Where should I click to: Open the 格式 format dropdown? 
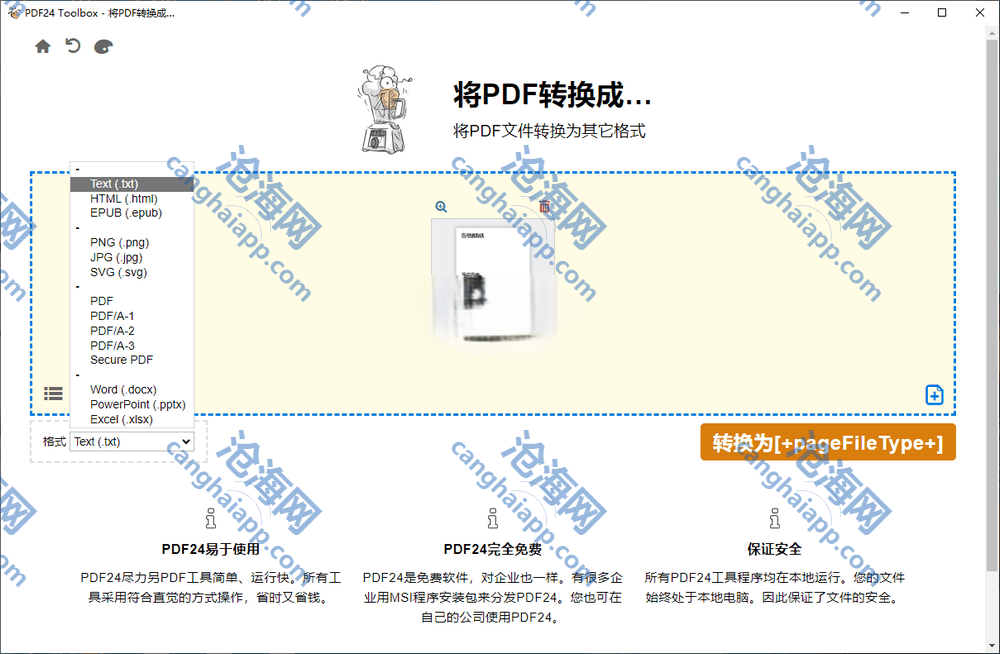pos(131,441)
